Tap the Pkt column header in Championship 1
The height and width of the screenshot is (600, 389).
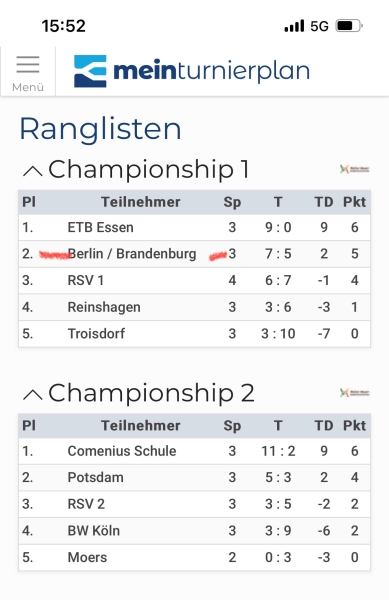point(354,202)
